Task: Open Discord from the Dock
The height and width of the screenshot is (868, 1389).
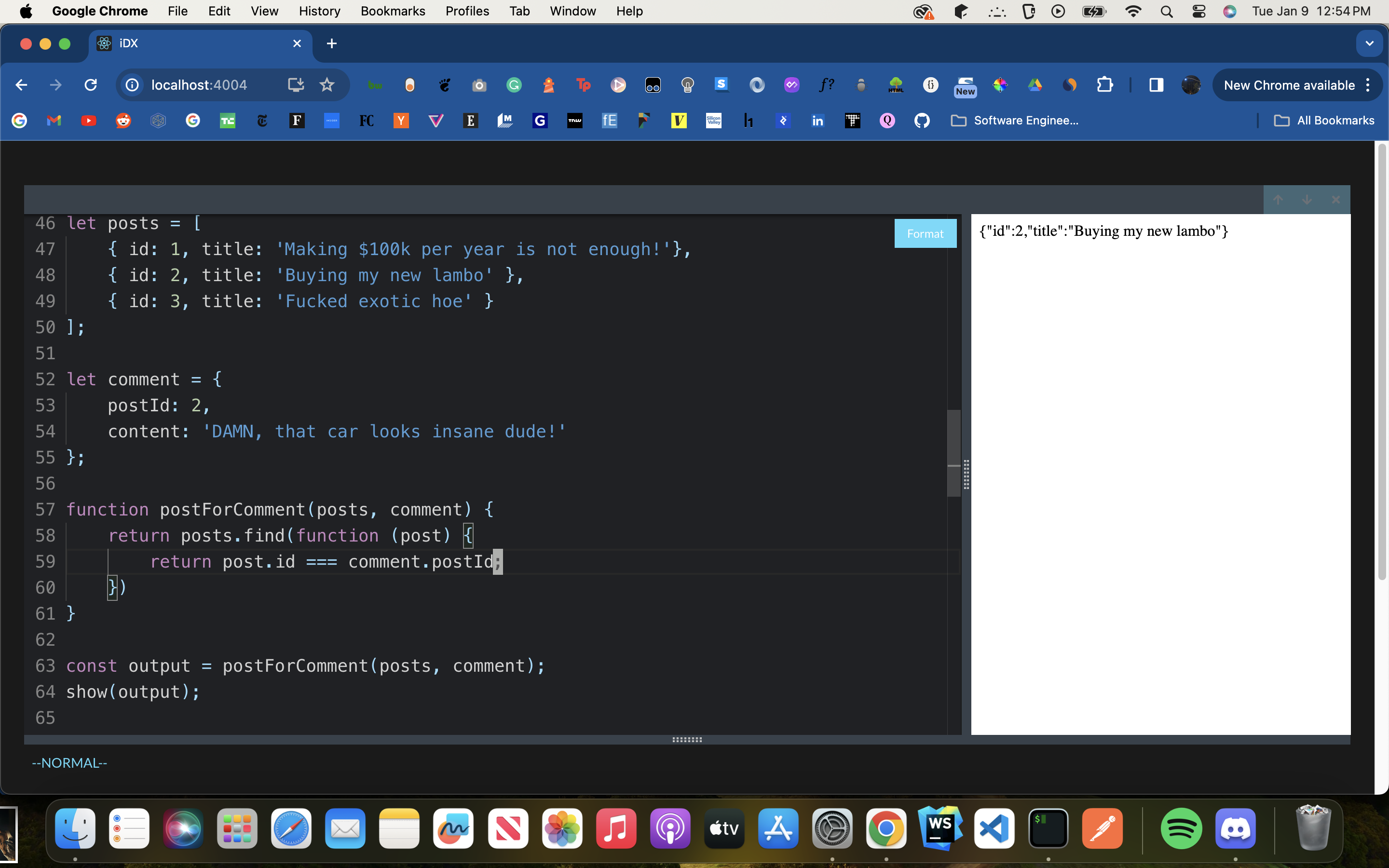Action: pos(1235,828)
